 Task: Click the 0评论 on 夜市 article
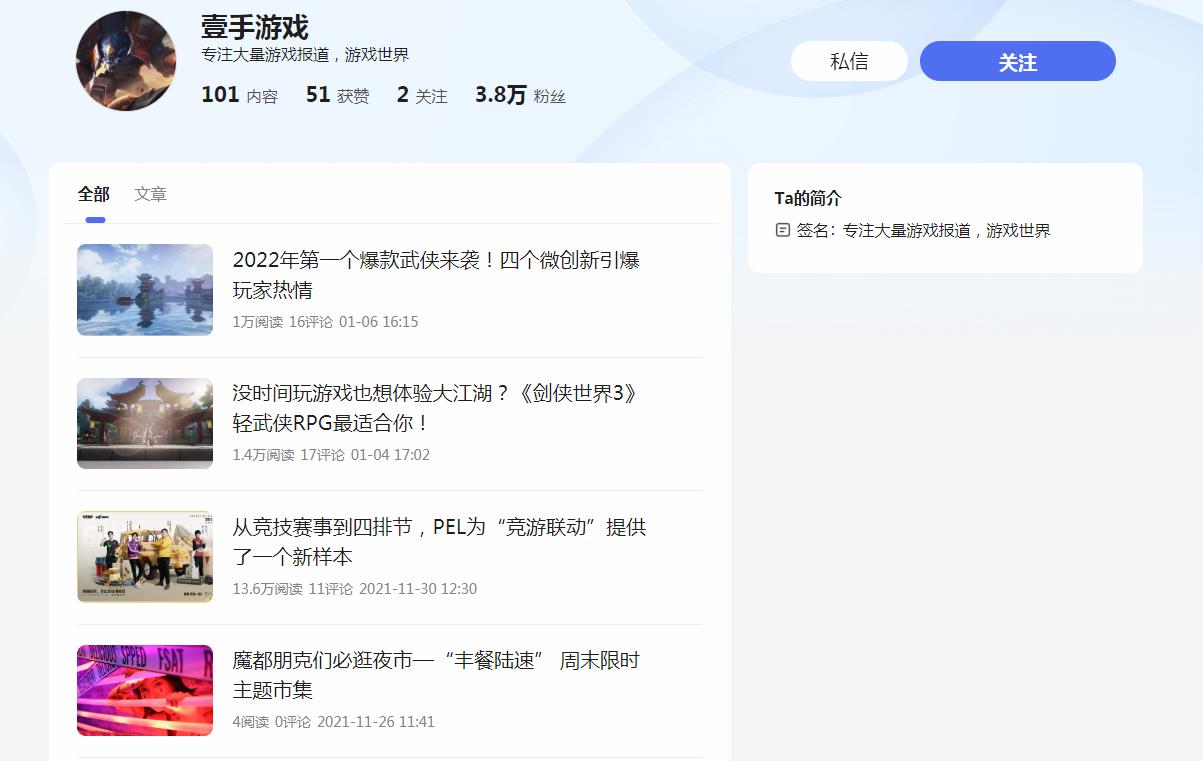[293, 722]
